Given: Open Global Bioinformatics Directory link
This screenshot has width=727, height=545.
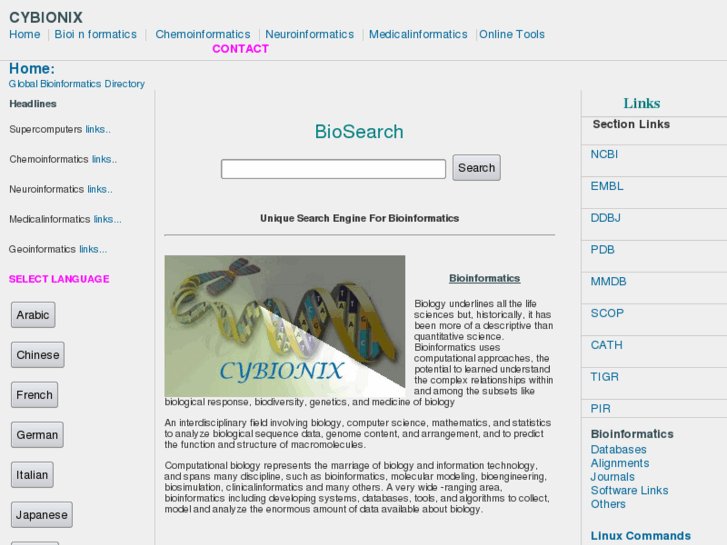Looking at the screenshot, I should 77,84.
